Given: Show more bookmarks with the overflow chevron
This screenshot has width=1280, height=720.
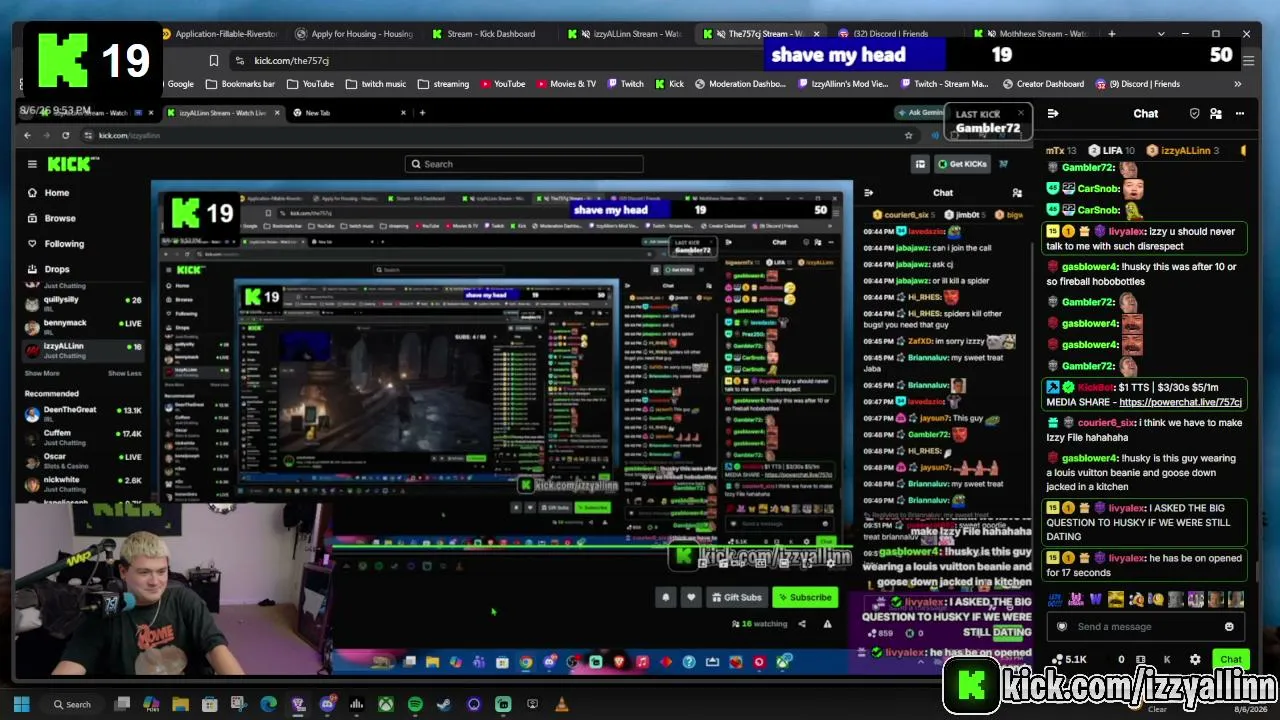Looking at the screenshot, I should pyautogui.click(x=1238, y=84).
